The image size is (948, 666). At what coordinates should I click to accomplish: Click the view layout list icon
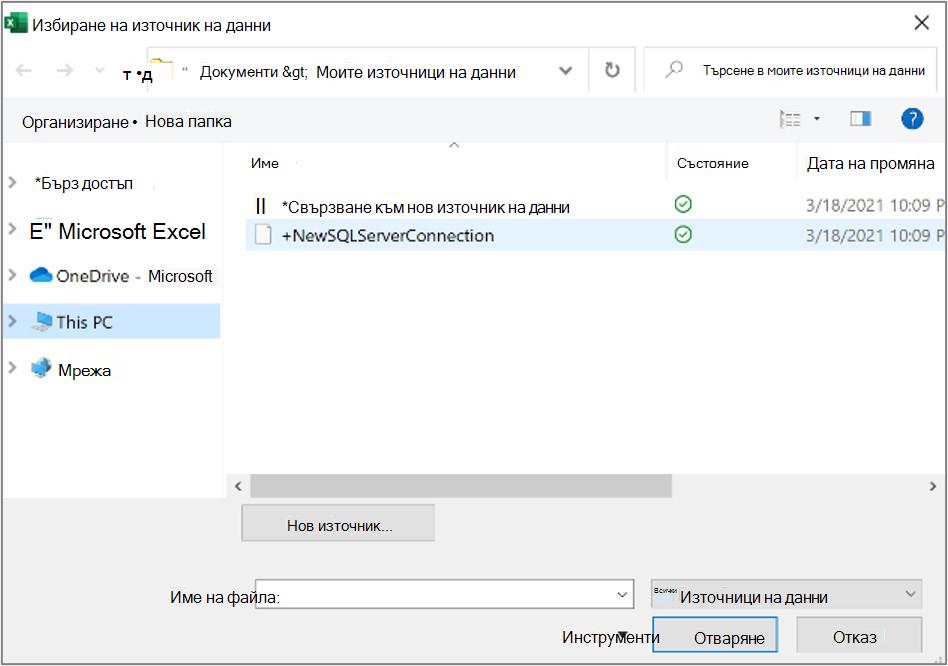[x=790, y=119]
